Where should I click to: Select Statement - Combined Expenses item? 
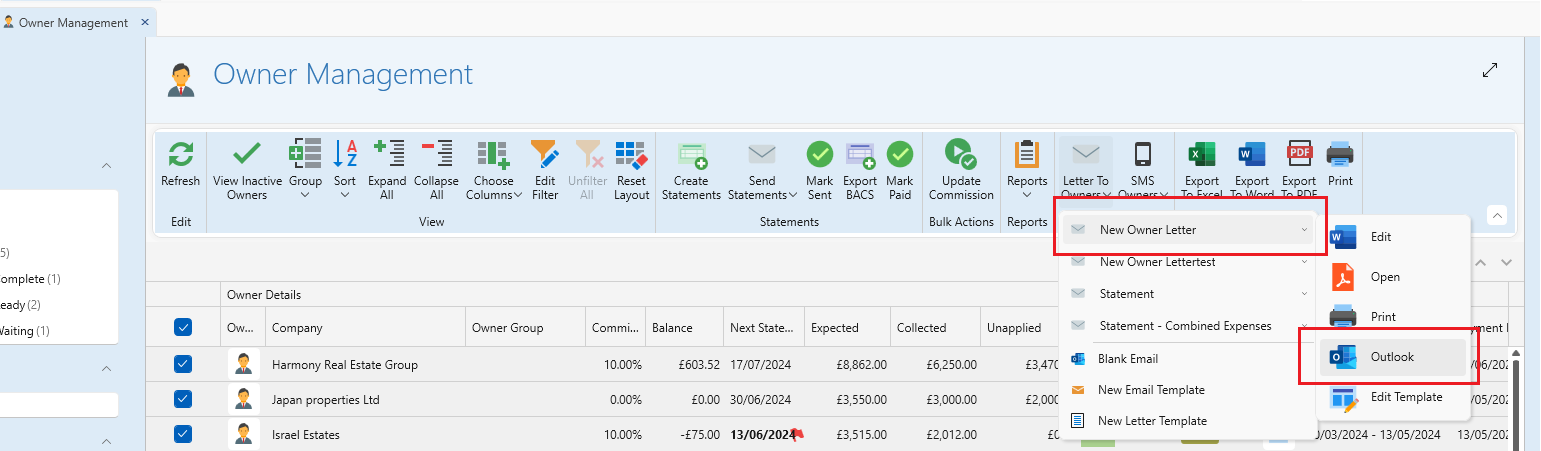(x=1187, y=326)
